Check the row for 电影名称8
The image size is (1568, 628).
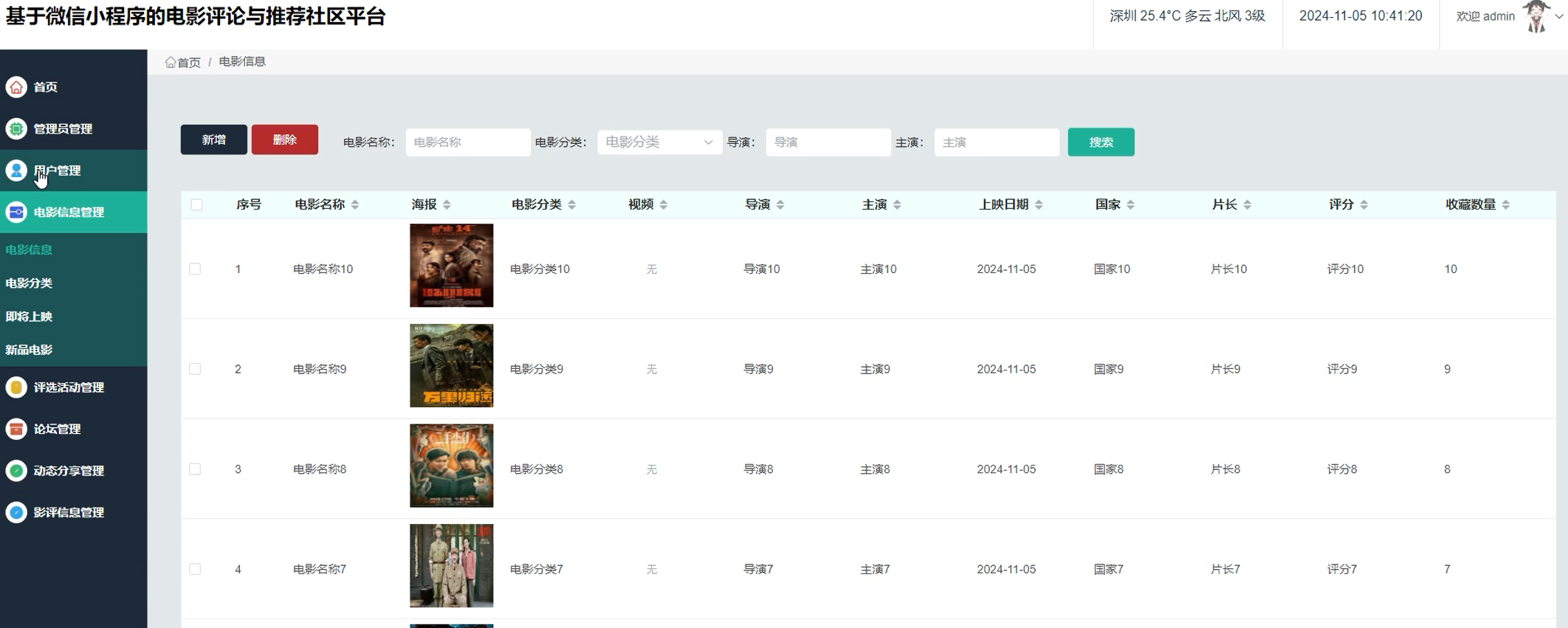pos(195,469)
